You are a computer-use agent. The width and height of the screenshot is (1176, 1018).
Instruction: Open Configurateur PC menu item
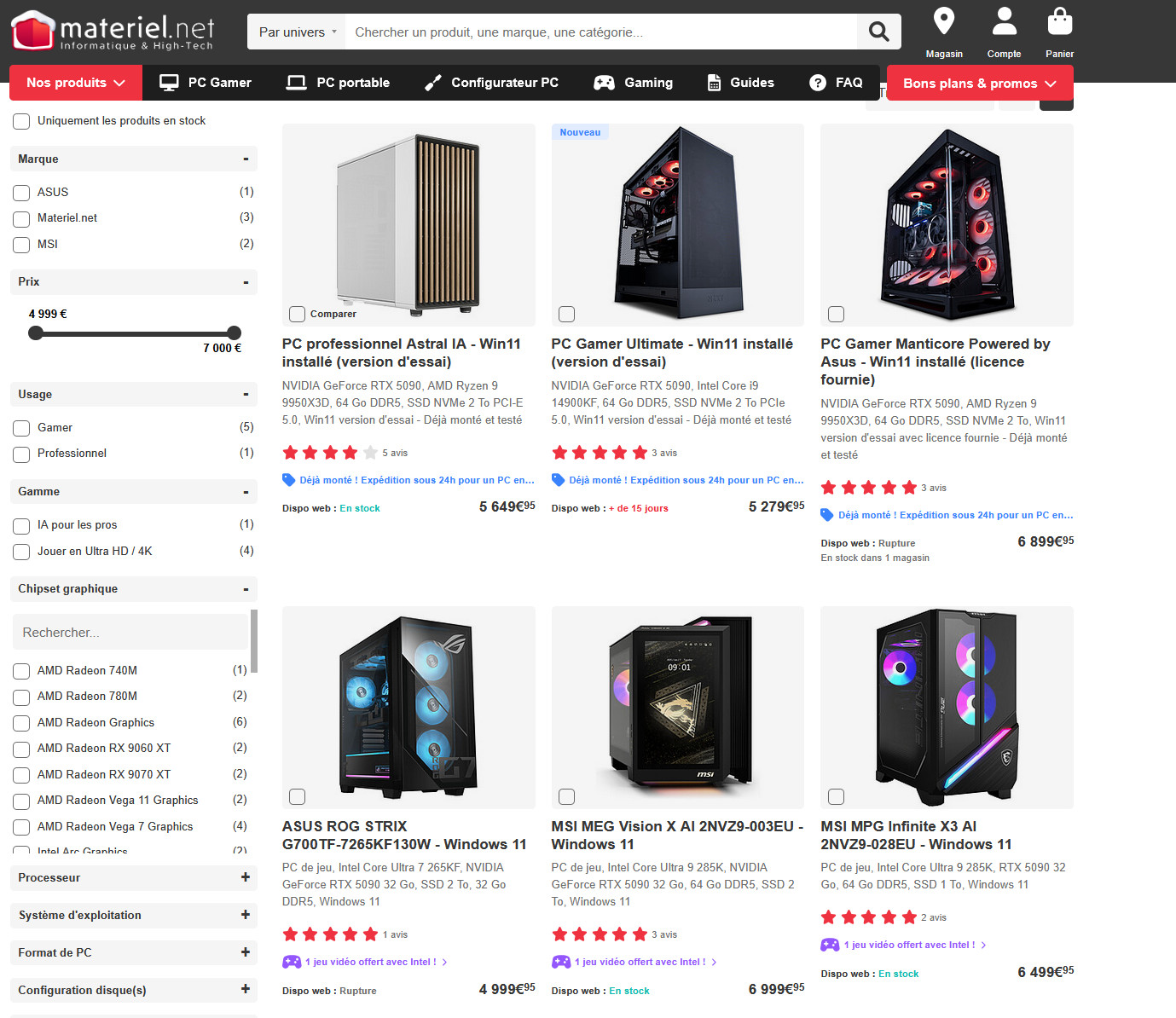[491, 83]
